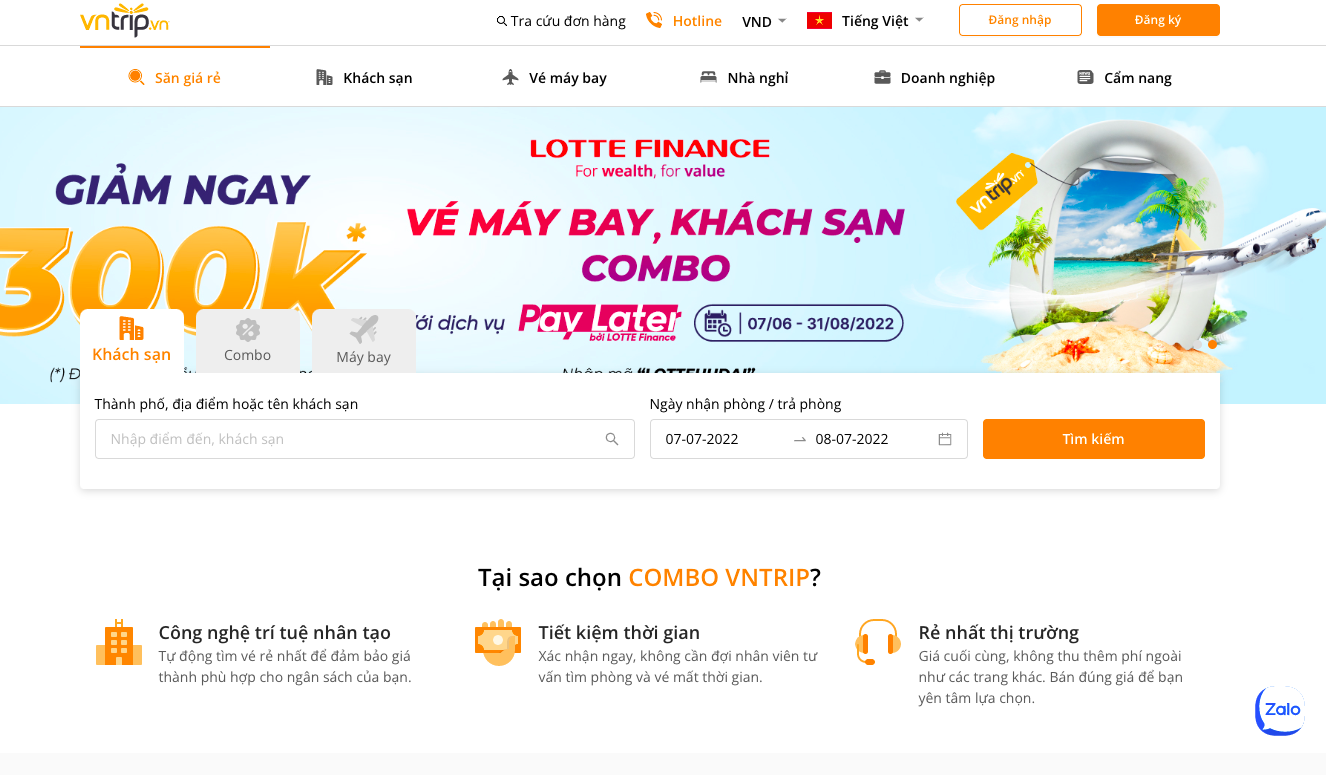Switch to the Máy bay tab
Image resolution: width=1326 pixels, height=775 pixels.
[x=363, y=341]
